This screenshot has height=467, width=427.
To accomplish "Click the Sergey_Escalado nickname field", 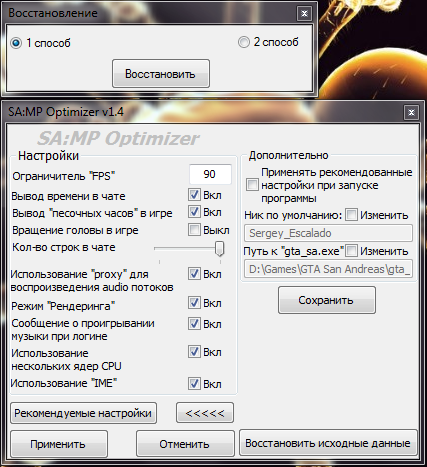I will (x=329, y=233).
